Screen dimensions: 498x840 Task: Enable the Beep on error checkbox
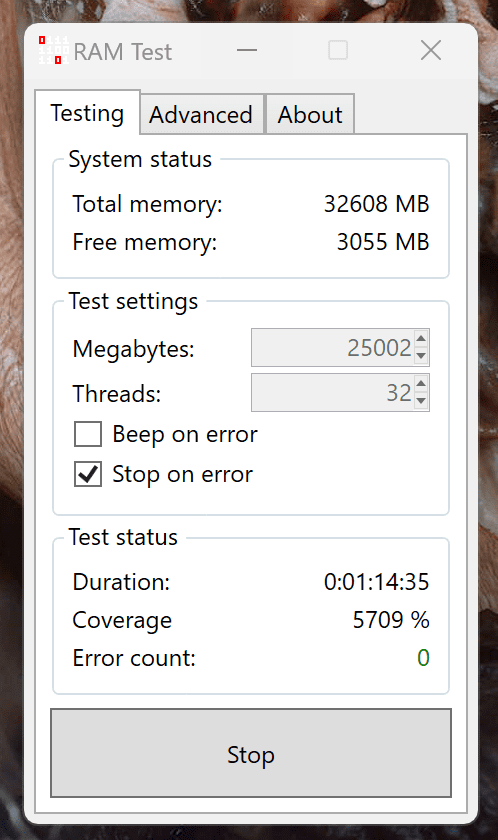point(88,434)
